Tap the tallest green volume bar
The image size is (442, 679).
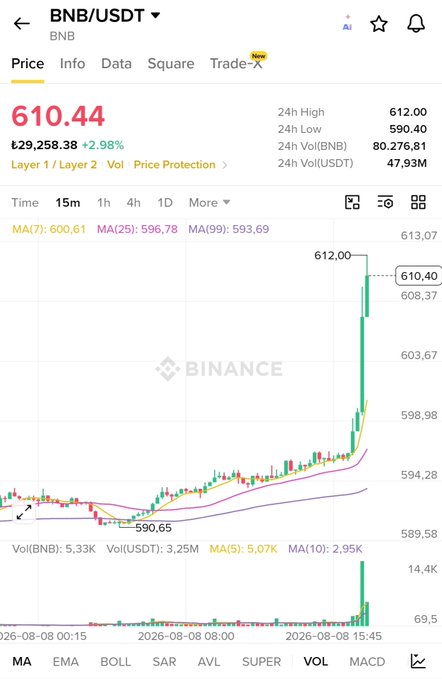tap(362, 593)
